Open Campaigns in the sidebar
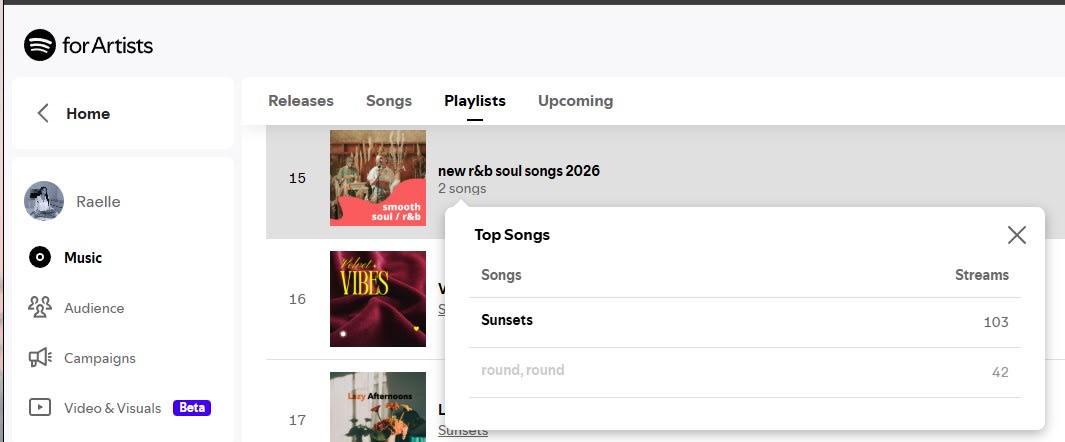 100,358
